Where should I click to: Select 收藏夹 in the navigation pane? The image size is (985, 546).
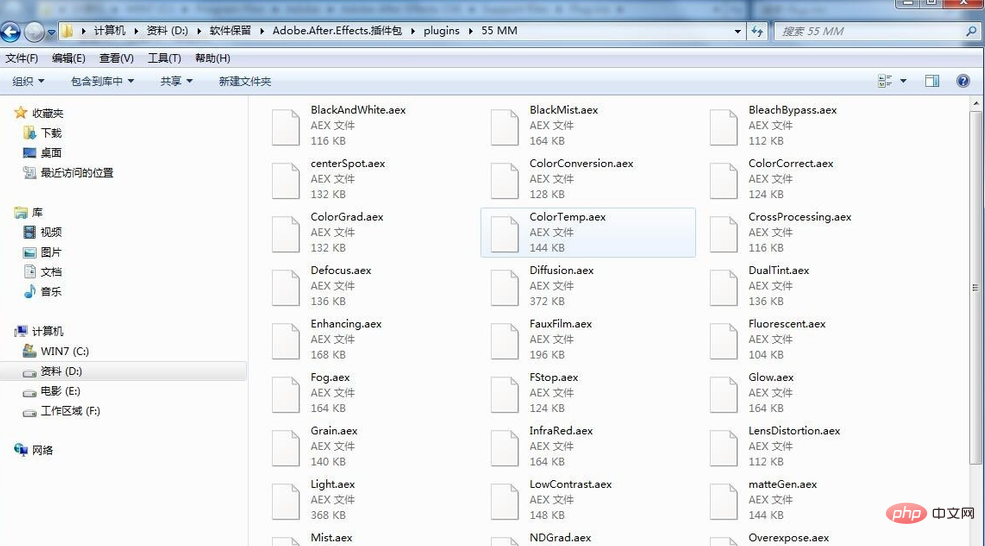[x=48, y=113]
